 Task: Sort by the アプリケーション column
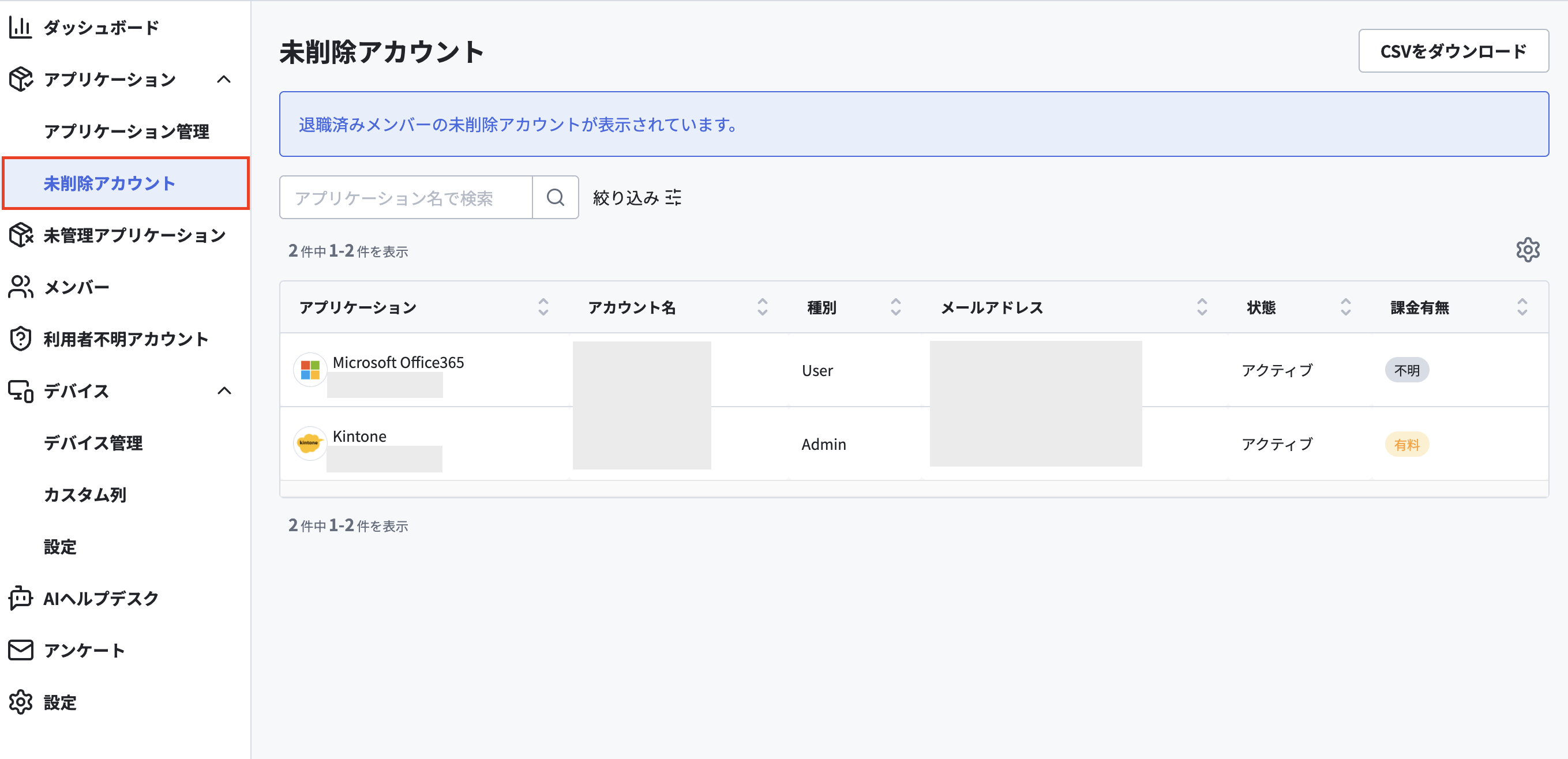pos(543,307)
